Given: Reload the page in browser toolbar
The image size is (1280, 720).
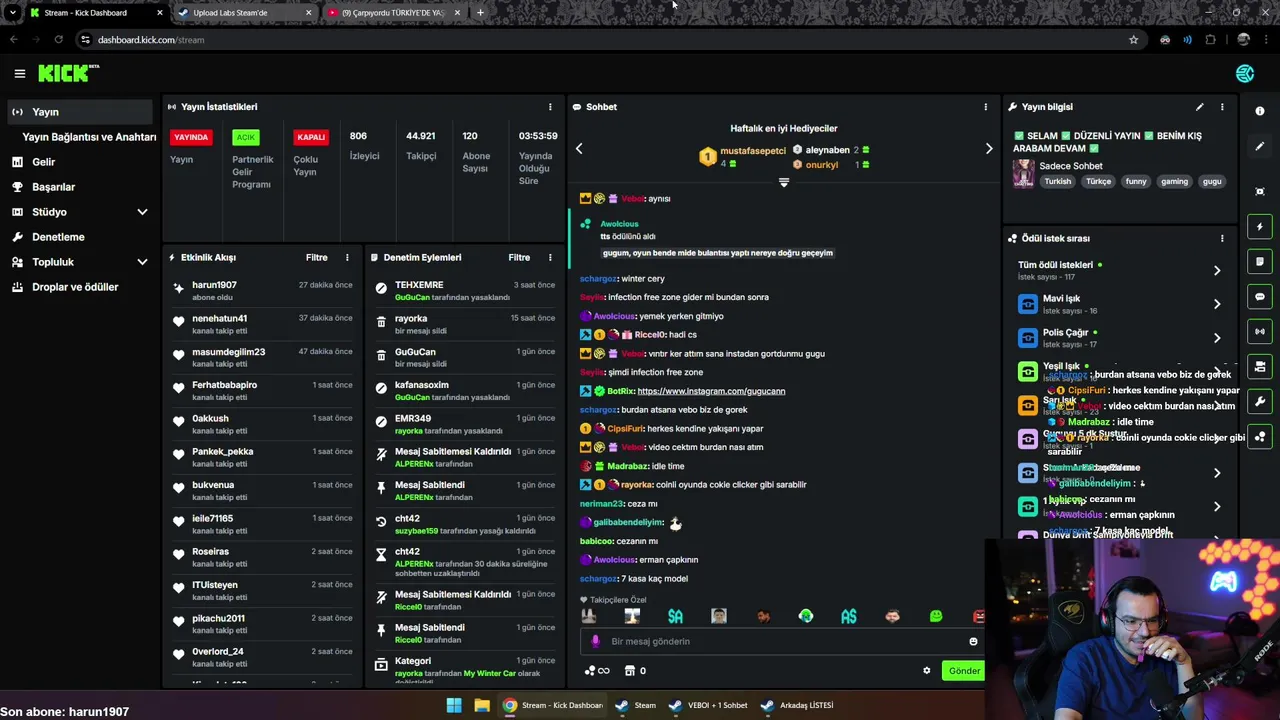Looking at the screenshot, I should 59,40.
